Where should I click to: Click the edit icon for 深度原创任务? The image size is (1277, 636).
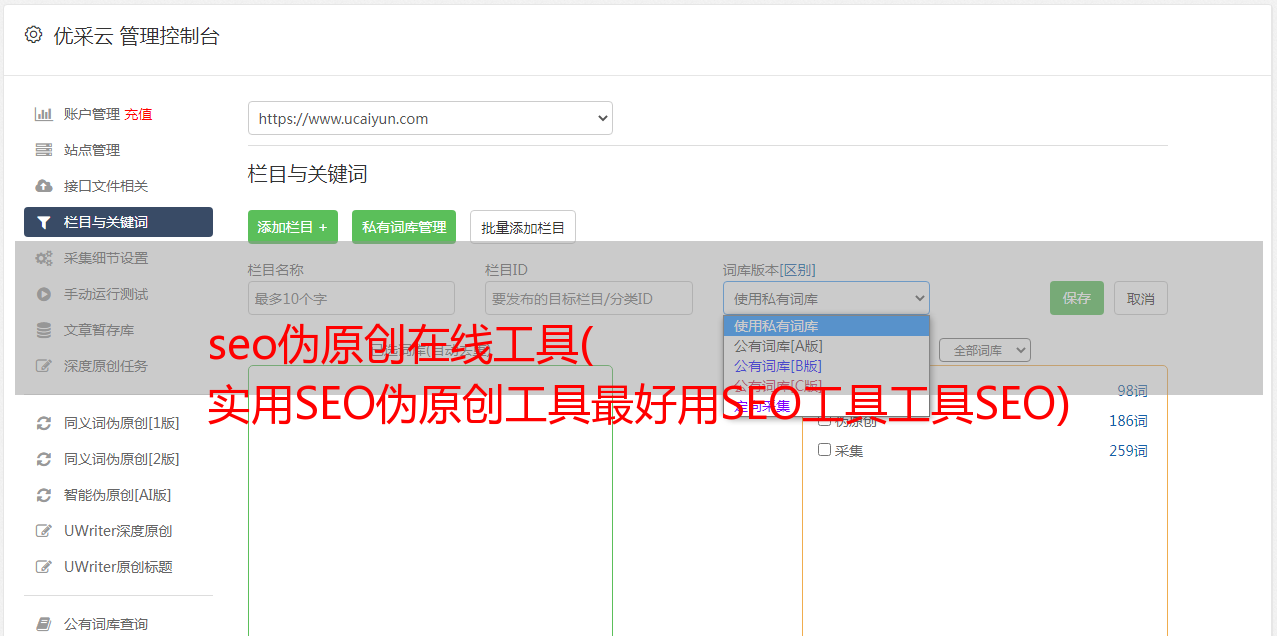[x=44, y=366]
